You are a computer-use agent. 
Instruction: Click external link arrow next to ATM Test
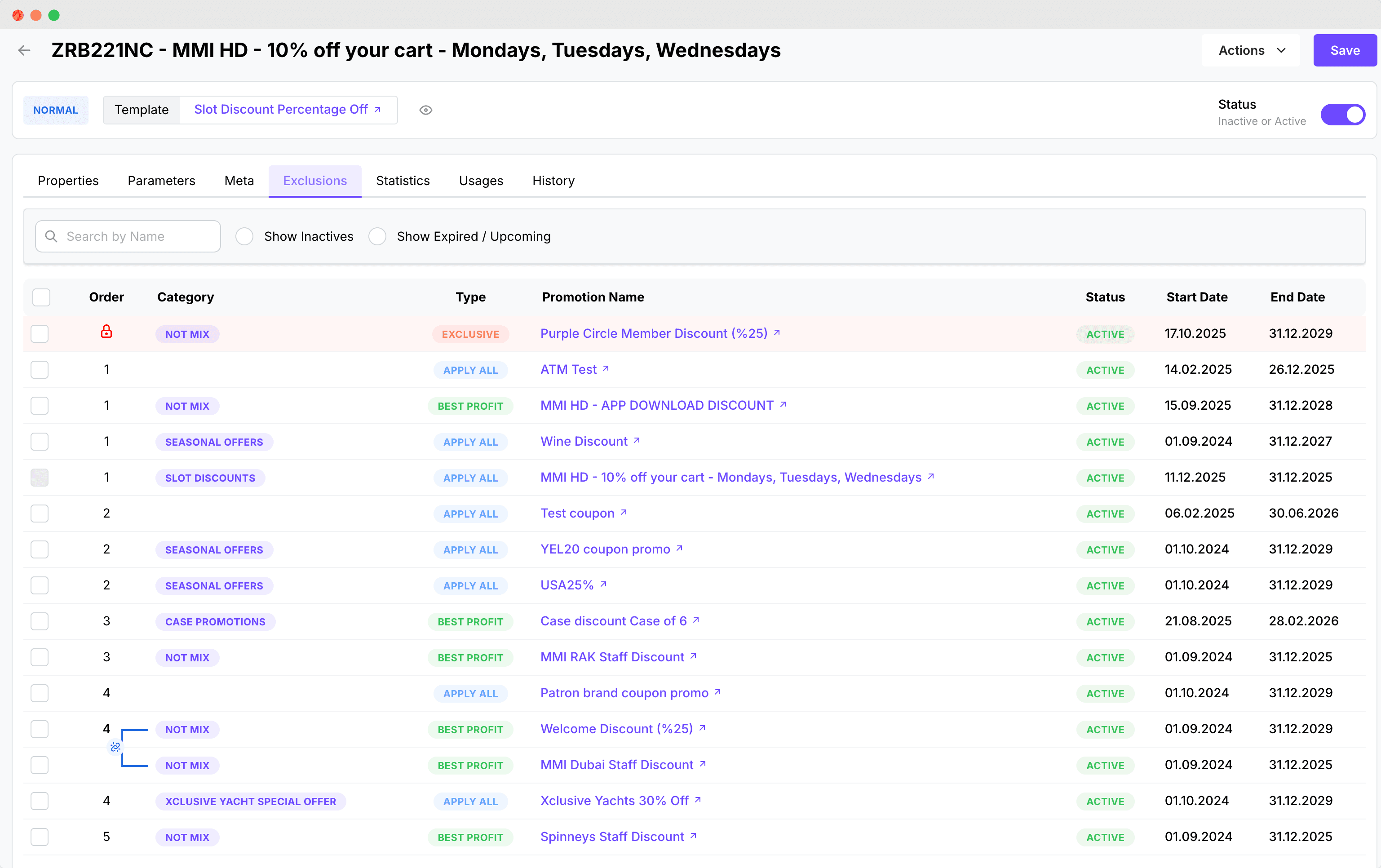[x=606, y=369]
